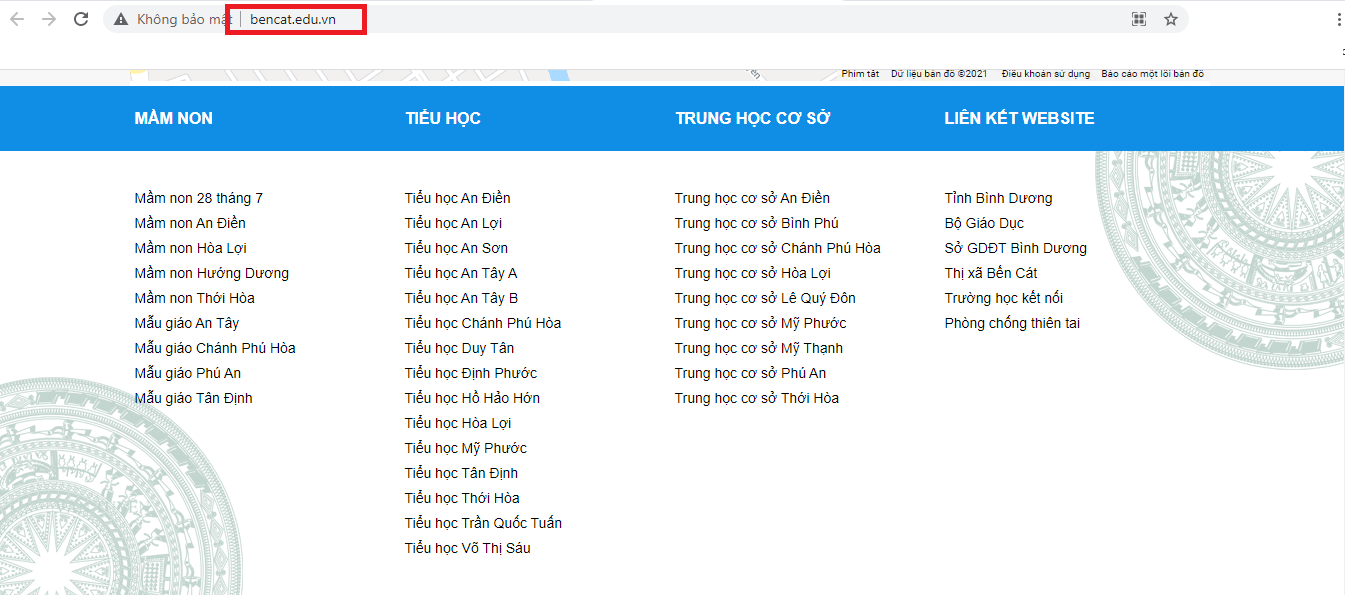Image resolution: width=1345 pixels, height=595 pixels.
Task: Visit the Trường học kết nối link
Action: (1004, 298)
